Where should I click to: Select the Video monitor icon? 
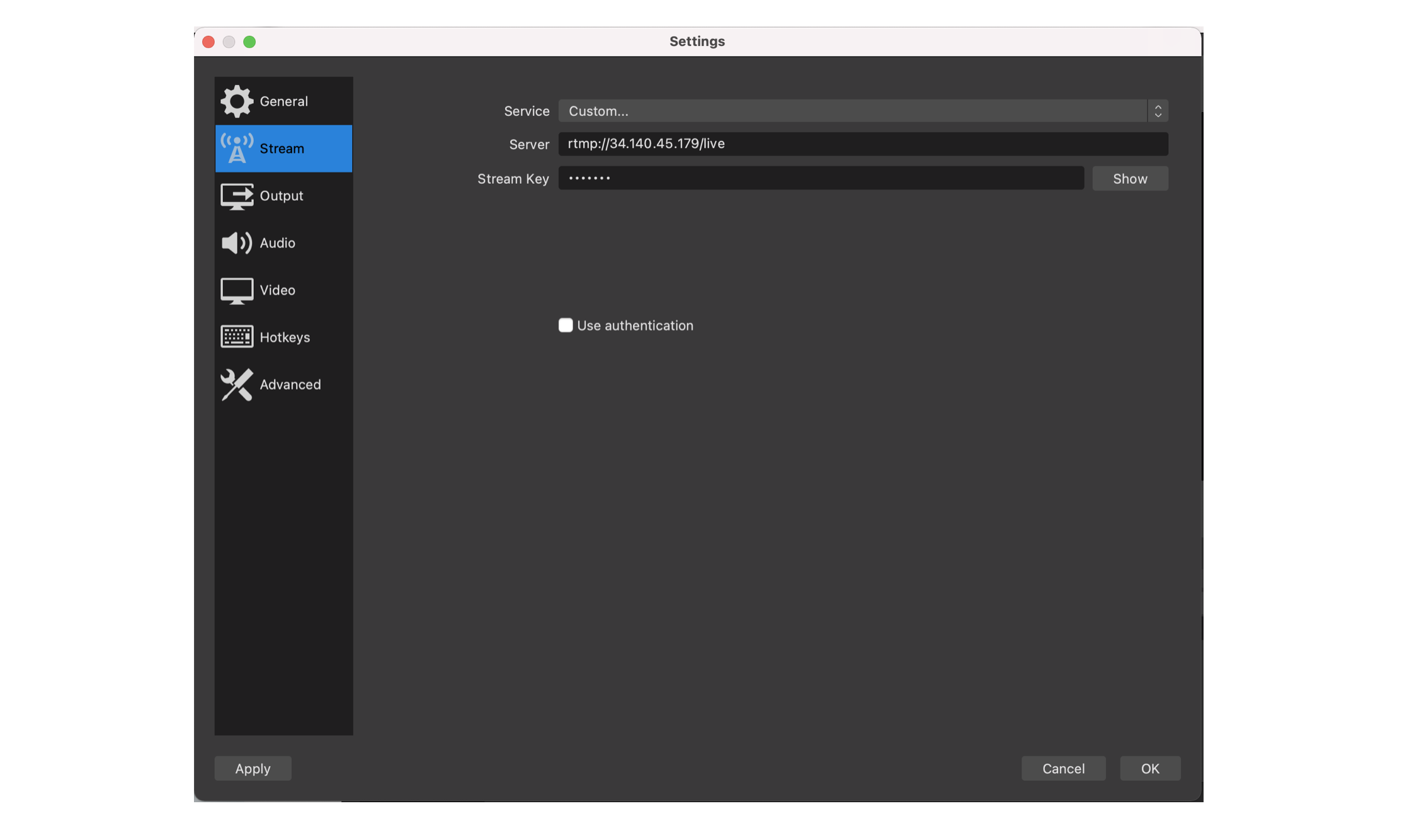pyautogui.click(x=236, y=290)
